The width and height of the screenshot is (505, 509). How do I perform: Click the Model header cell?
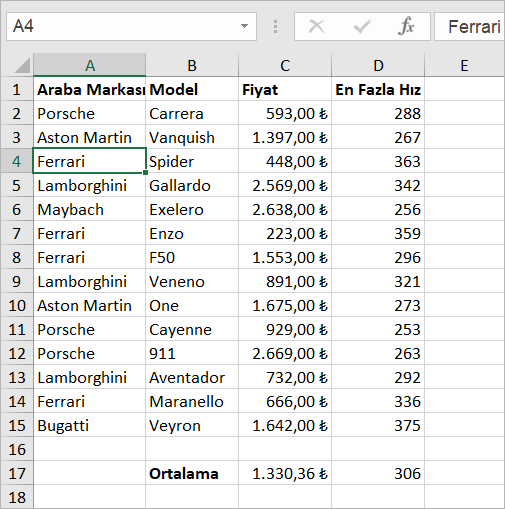coord(192,89)
